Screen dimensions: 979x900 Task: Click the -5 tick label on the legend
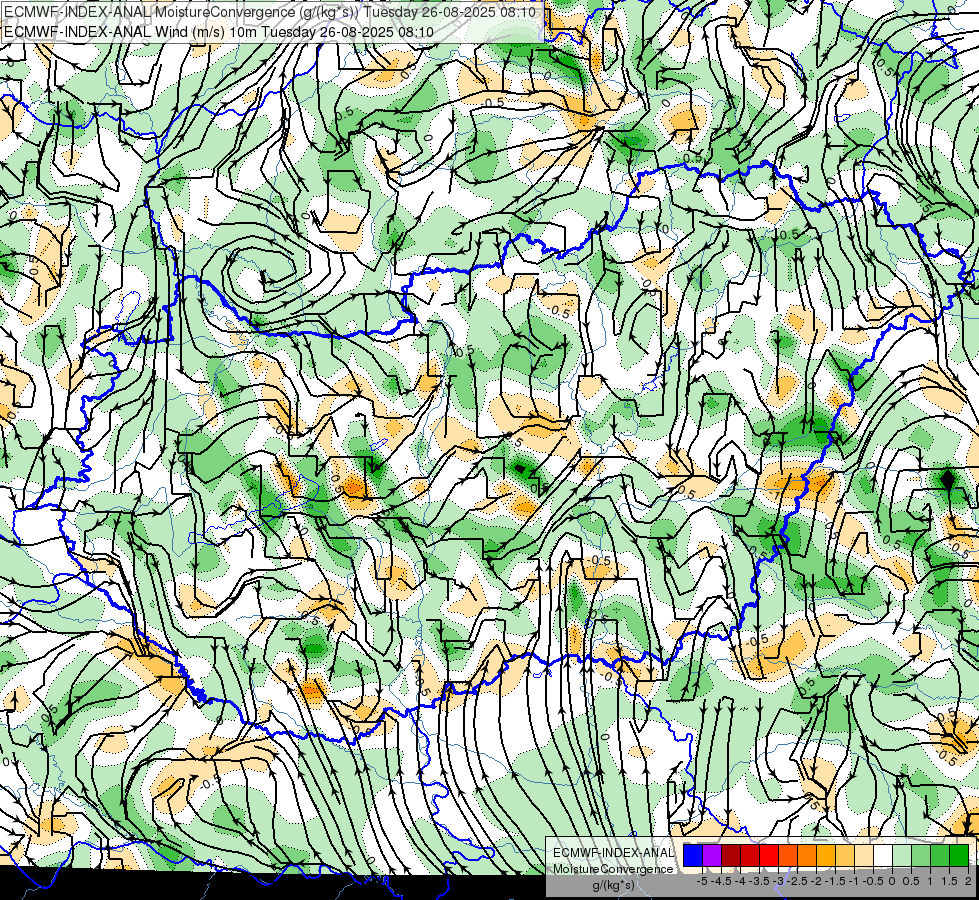(x=702, y=881)
